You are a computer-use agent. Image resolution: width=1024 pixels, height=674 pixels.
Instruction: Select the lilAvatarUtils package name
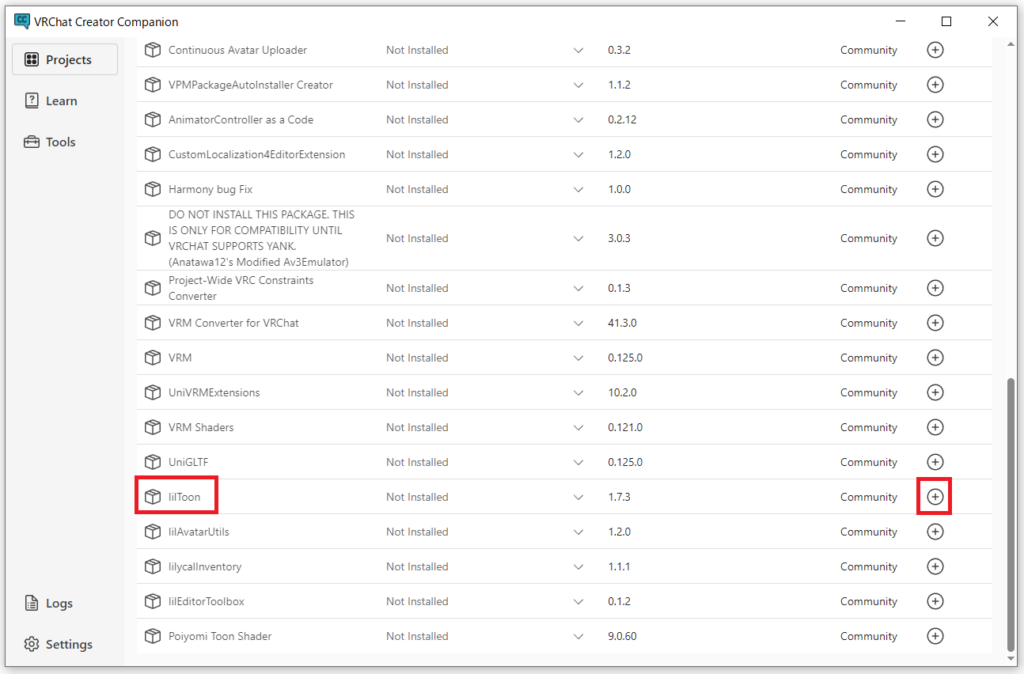[x=199, y=532]
